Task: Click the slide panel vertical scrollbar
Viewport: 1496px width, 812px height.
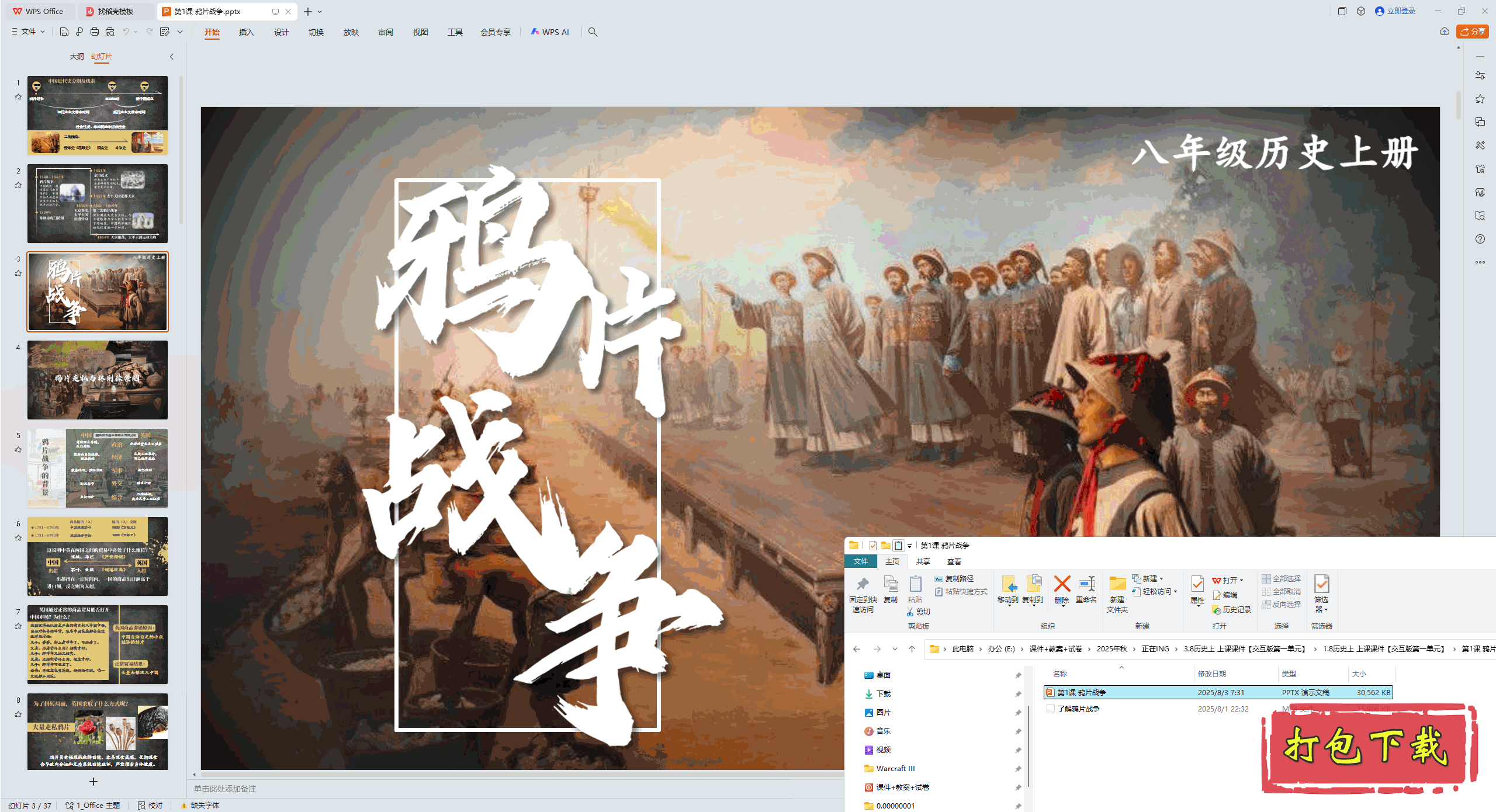Action: point(181,149)
